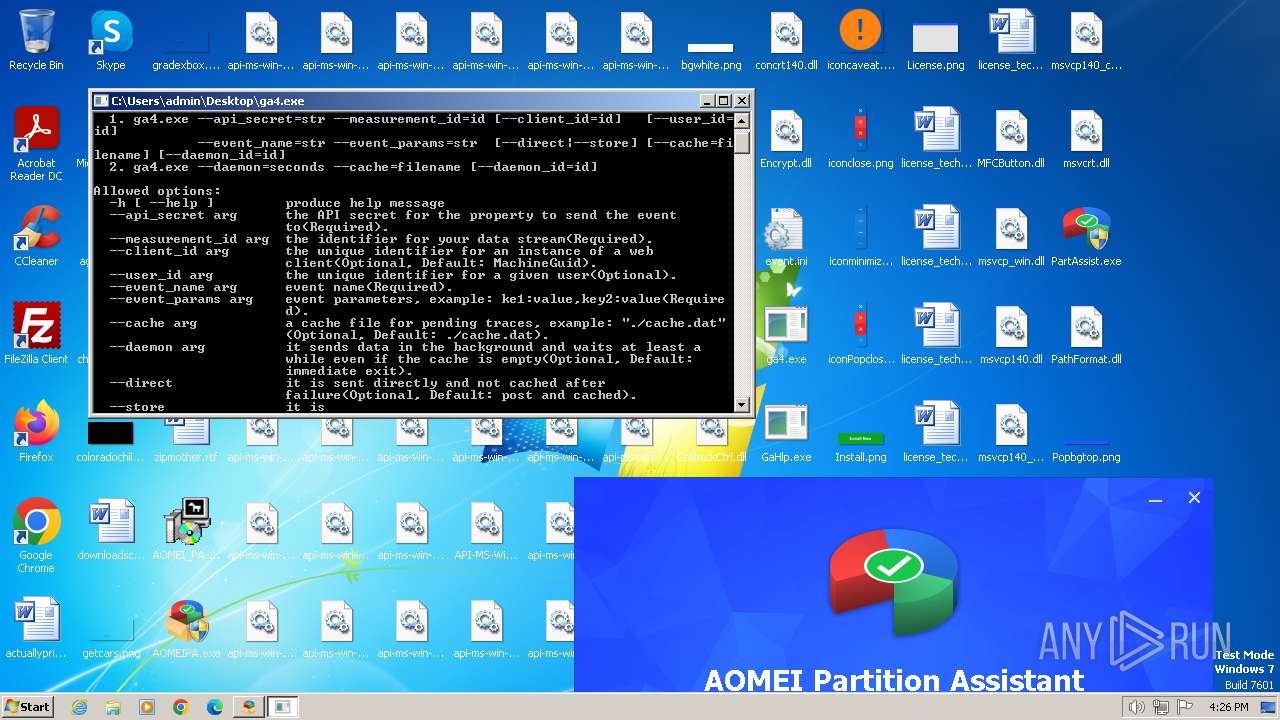The height and width of the screenshot is (720, 1280).
Task: Select the GaHlp.exe desktop file
Action: point(786,432)
